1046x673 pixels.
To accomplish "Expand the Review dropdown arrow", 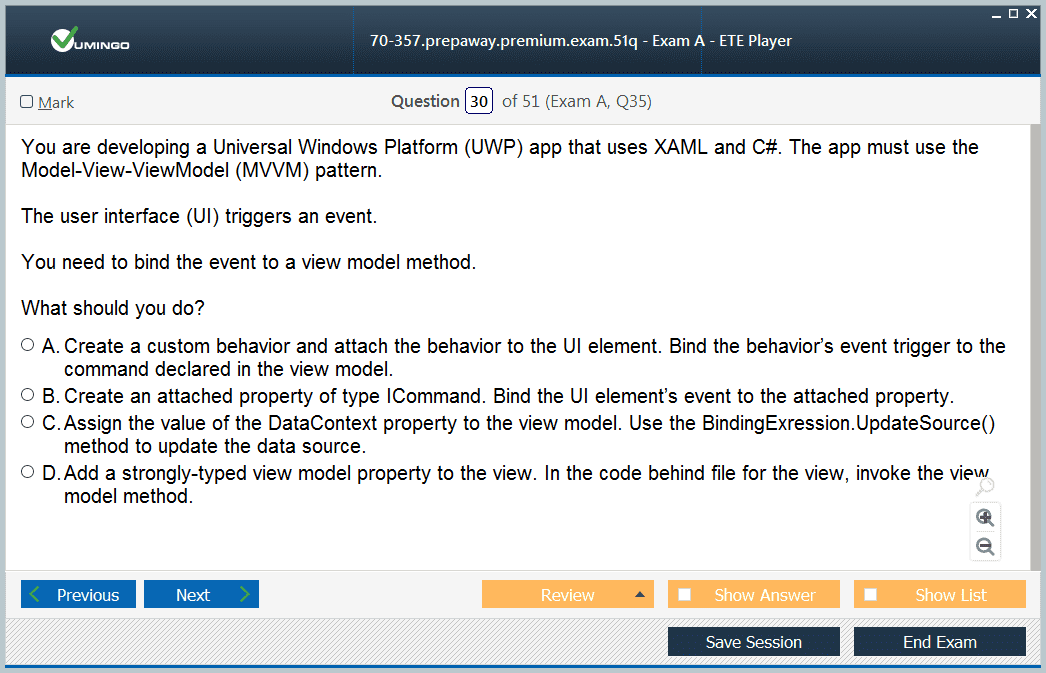I will (639, 595).
